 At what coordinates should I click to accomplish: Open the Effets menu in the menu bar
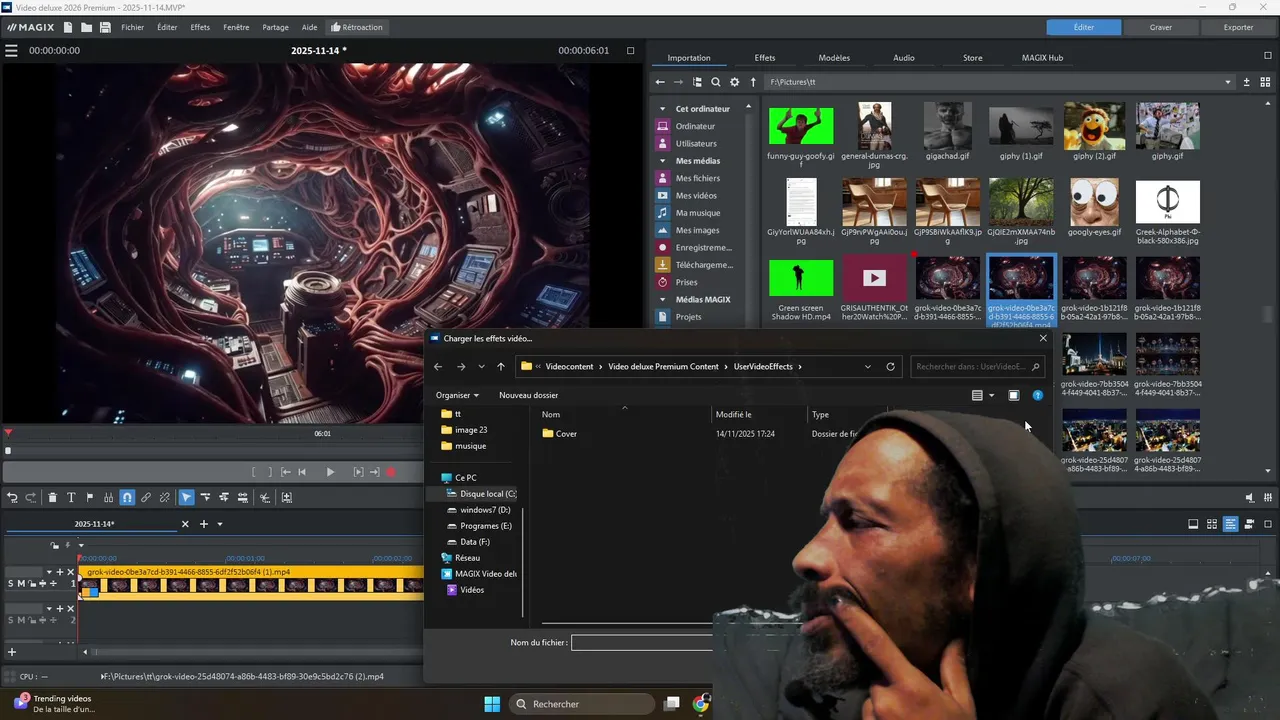[200, 27]
